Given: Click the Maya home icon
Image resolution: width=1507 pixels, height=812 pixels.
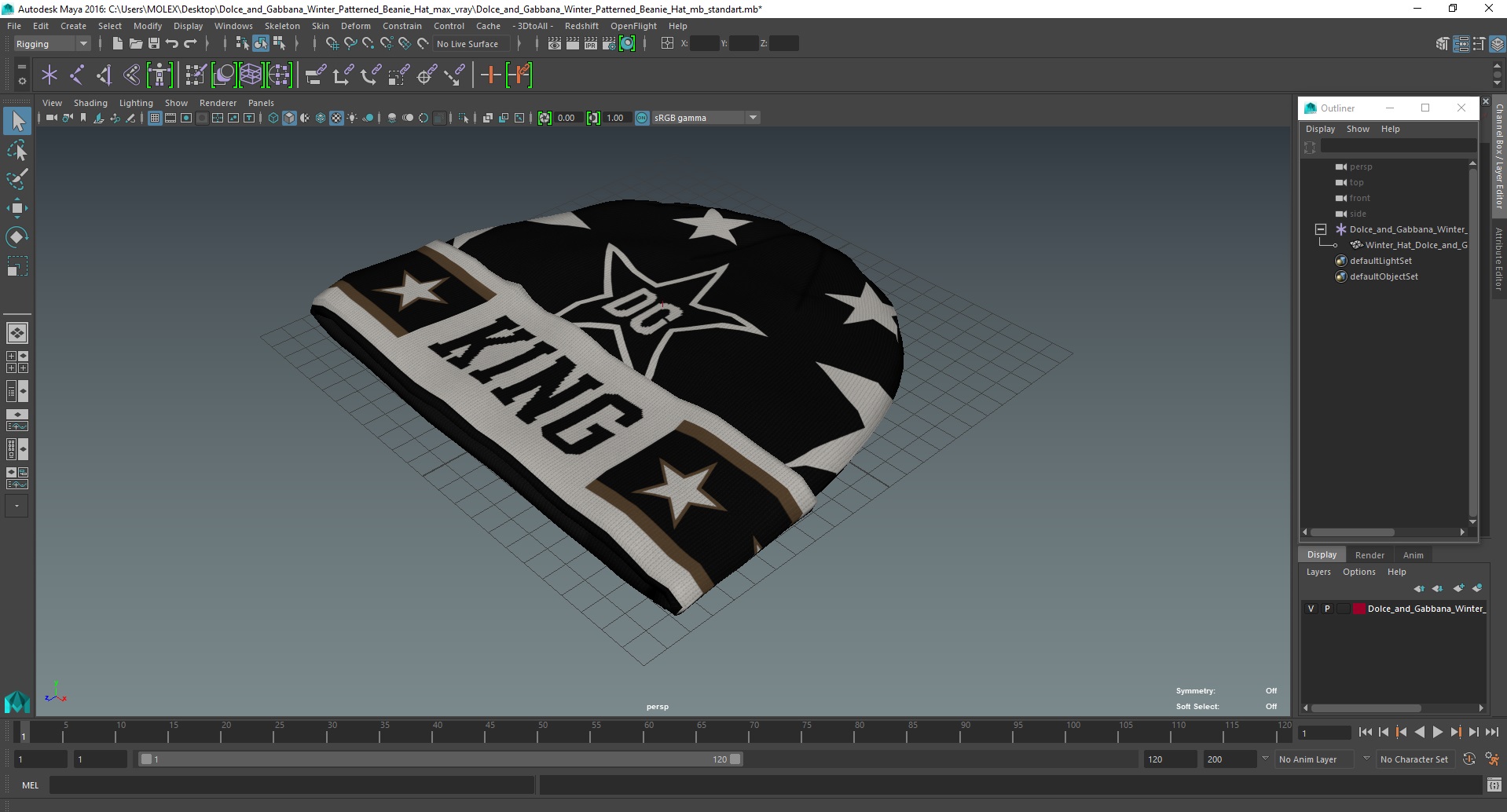Looking at the screenshot, I should point(17,701).
